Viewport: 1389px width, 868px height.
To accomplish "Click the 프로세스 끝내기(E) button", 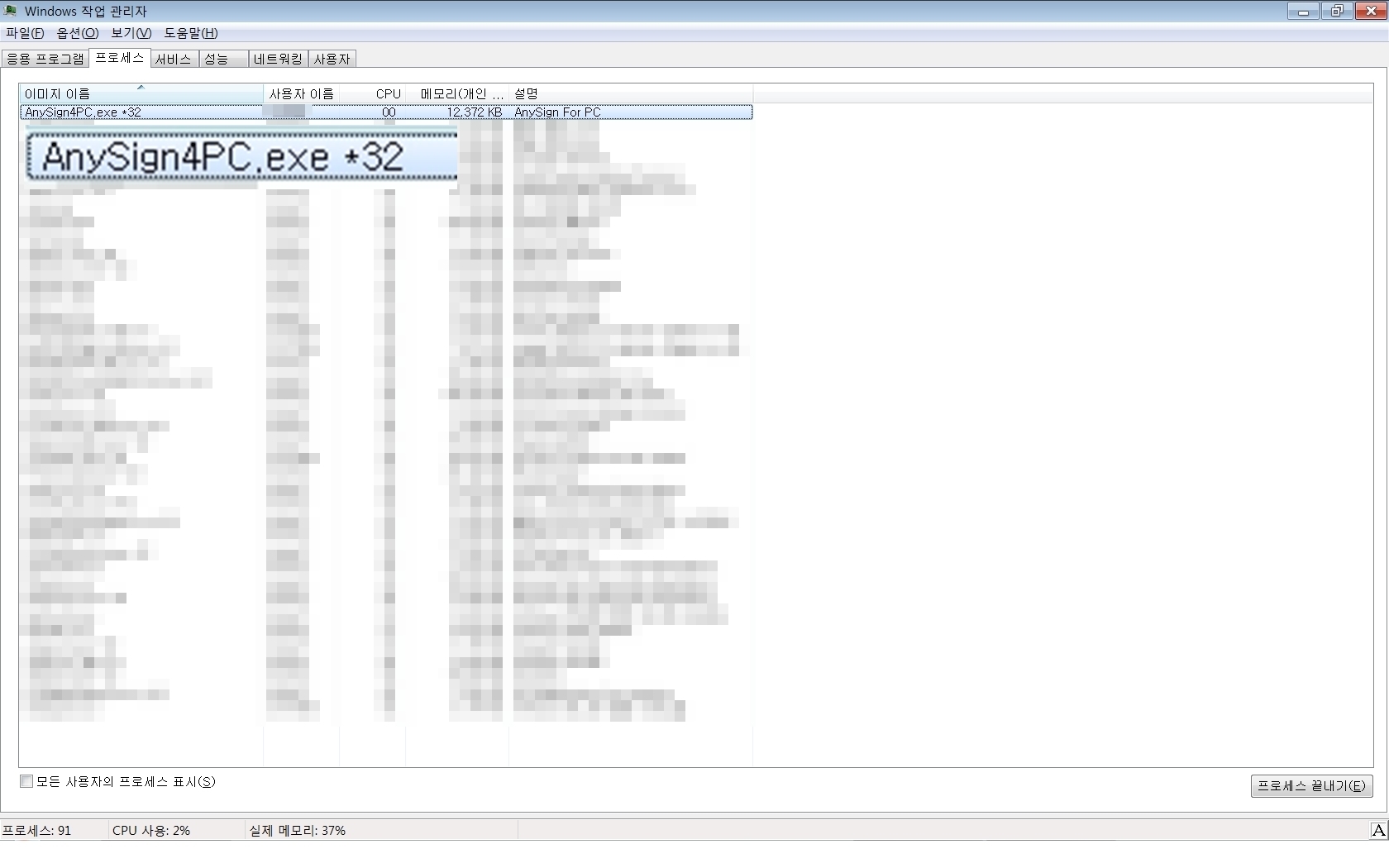I will pyautogui.click(x=1311, y=785).
